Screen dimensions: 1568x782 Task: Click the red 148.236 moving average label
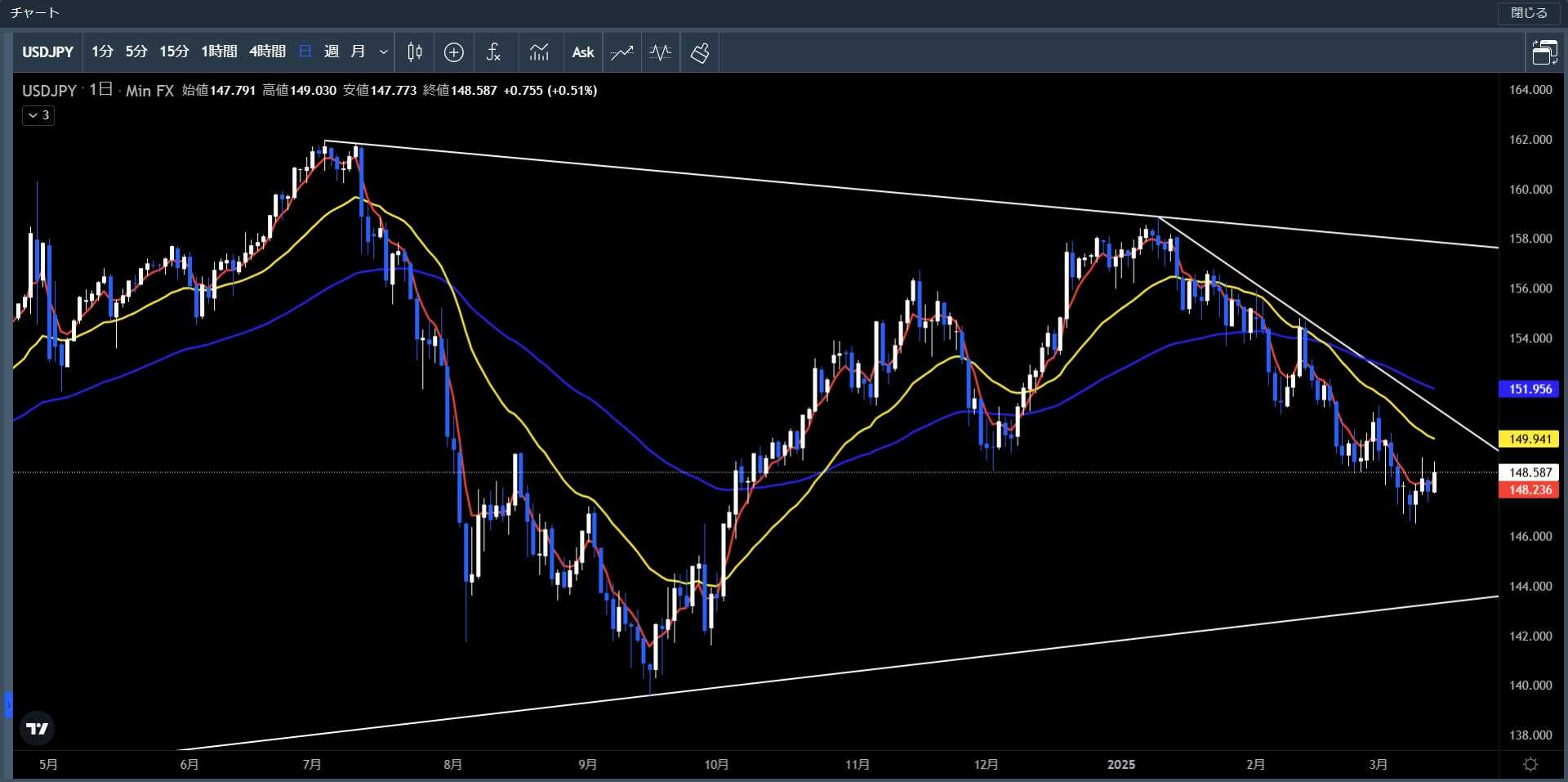click(1530, 489)
